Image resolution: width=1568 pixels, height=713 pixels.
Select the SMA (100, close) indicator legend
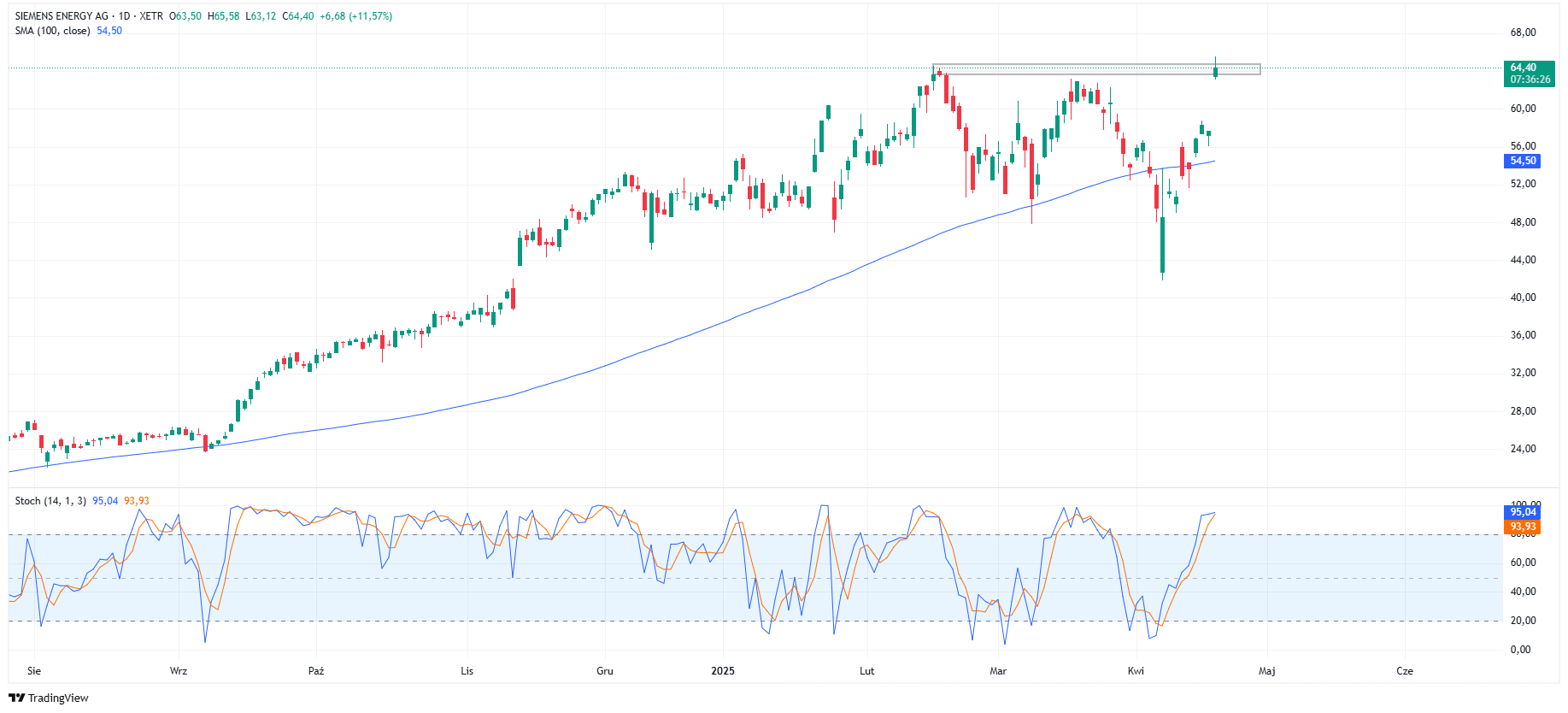52,31
